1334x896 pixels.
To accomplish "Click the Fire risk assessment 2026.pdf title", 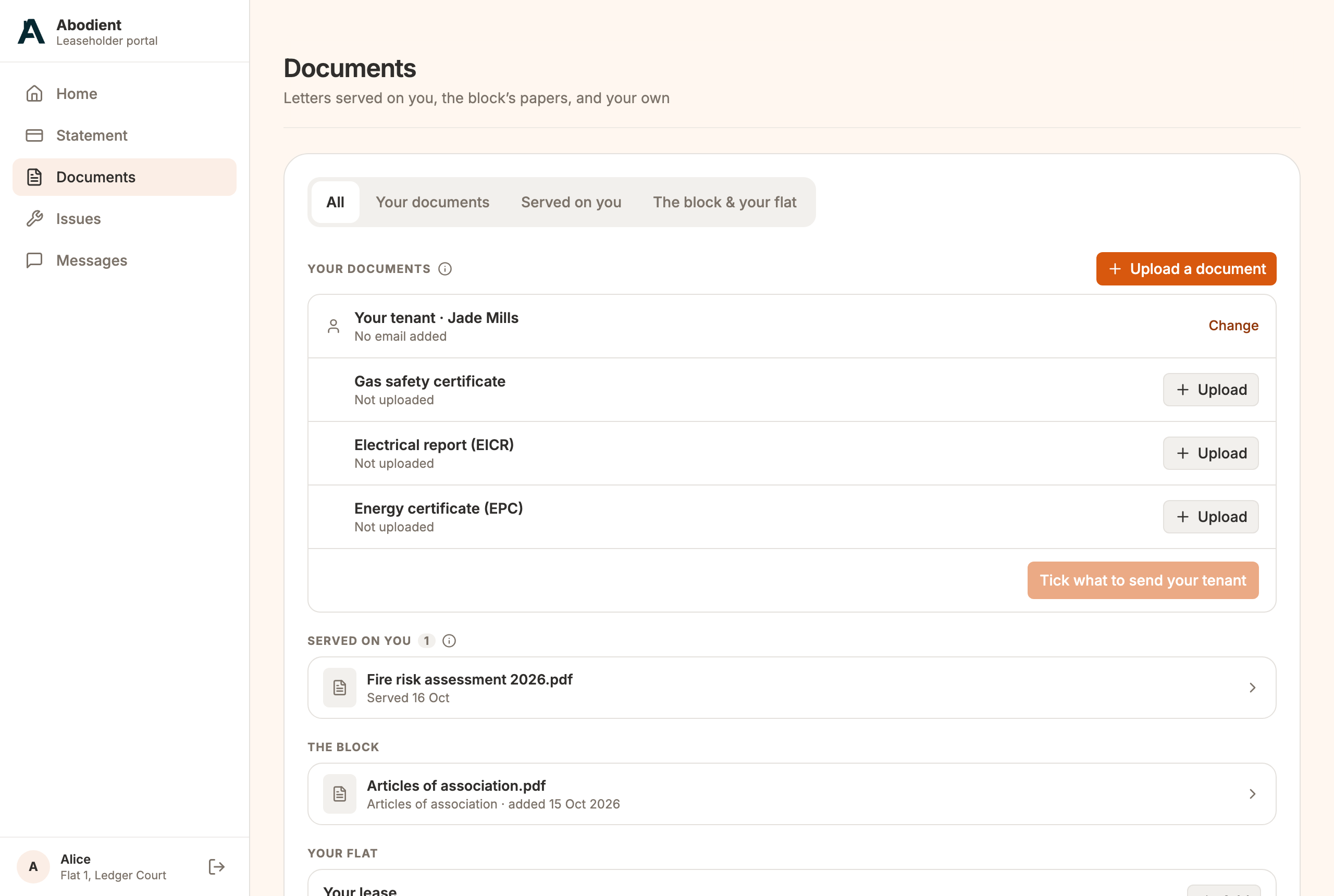I will [x=469, y=679].
